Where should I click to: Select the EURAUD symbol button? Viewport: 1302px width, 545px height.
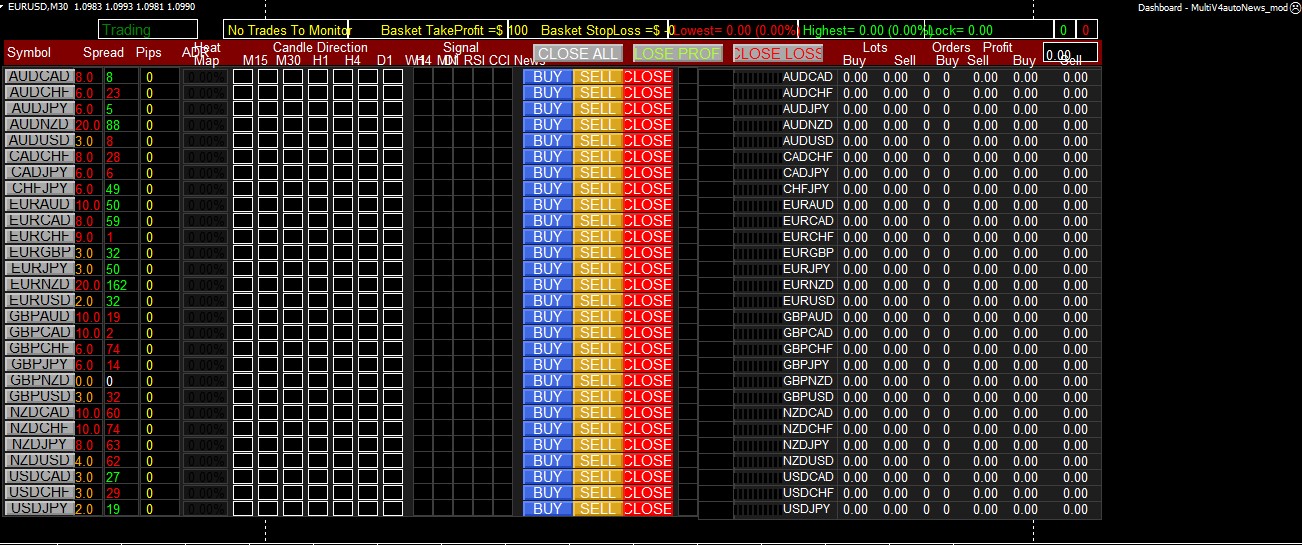tap(39, 204)
